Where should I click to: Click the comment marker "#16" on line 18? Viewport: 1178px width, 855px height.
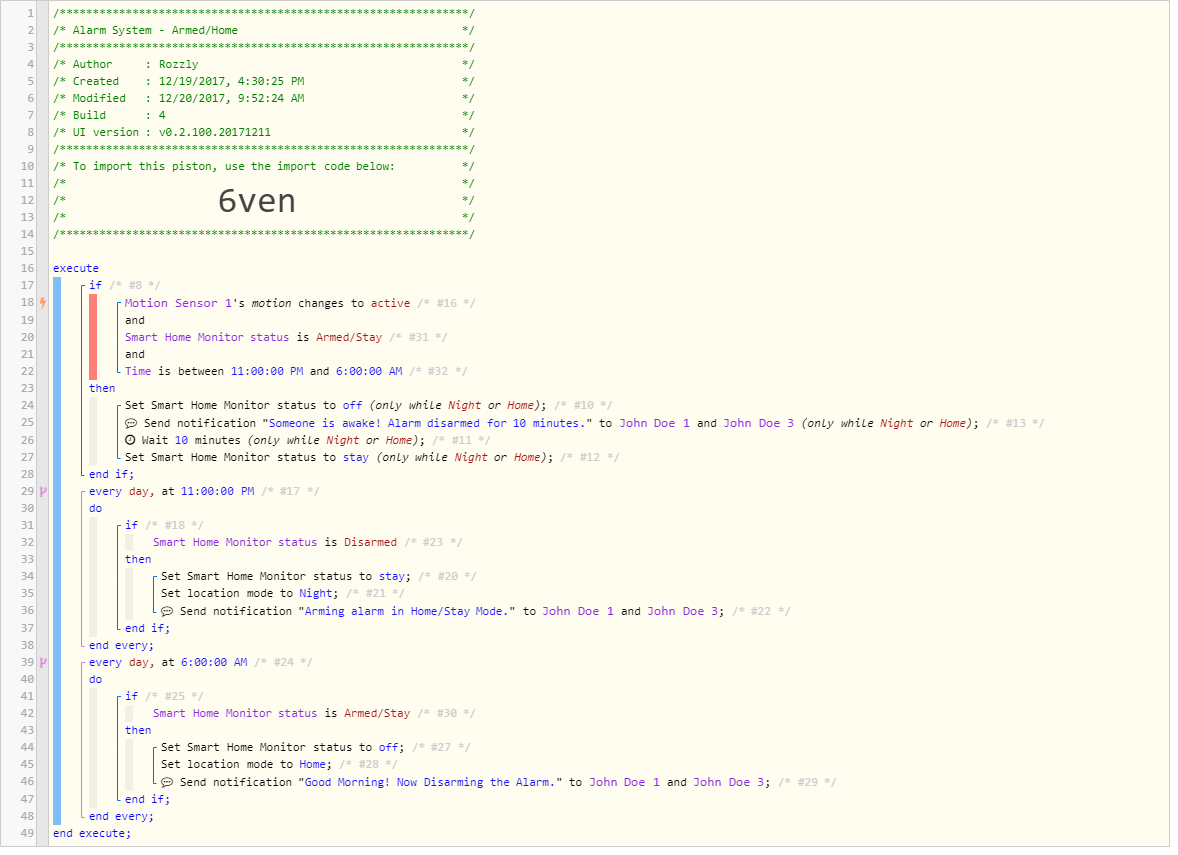(446, 304)
